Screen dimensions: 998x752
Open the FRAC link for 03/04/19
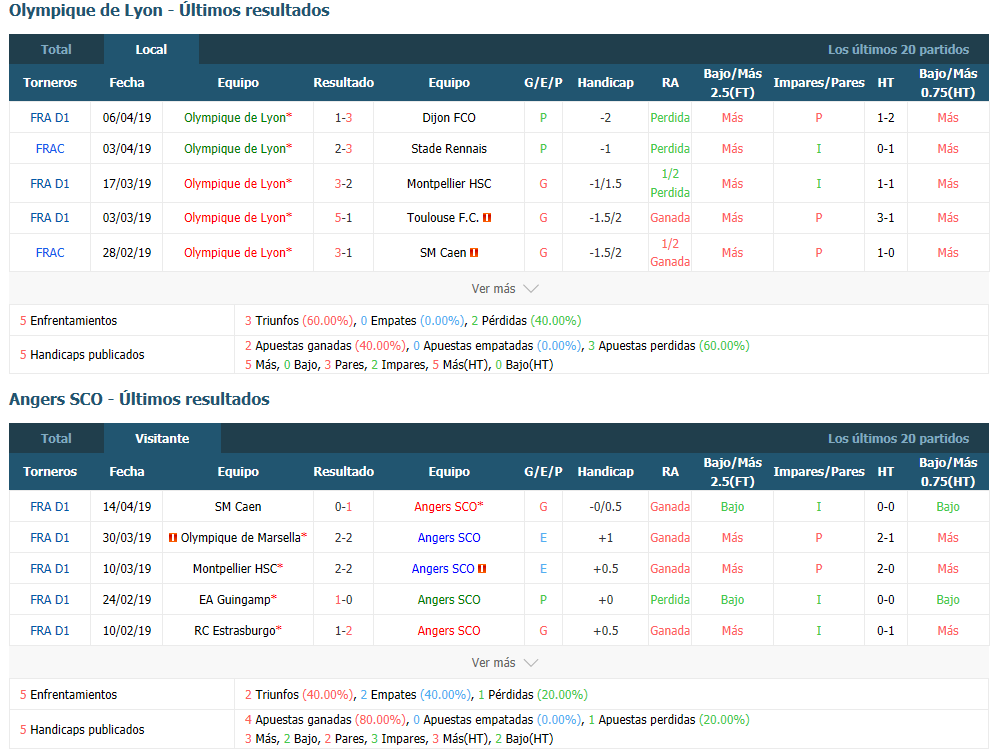[x=50, y=149]
